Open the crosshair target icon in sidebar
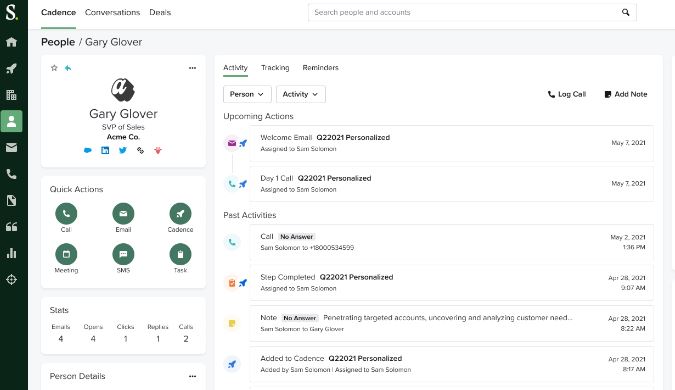Screen dimensions: 675x390 coord(11,279)
